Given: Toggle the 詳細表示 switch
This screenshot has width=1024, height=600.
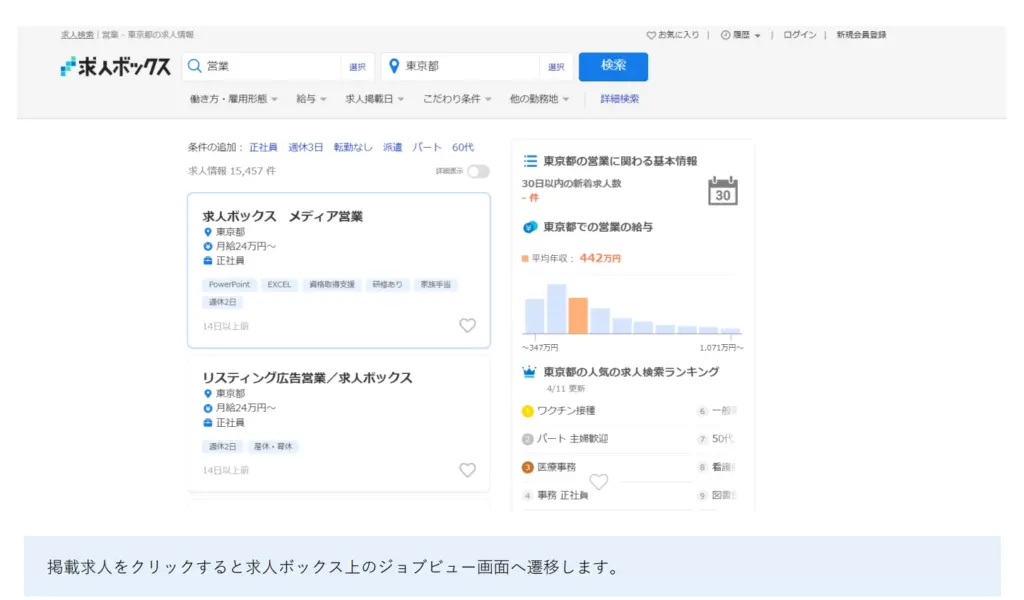Looking at the screenshot, I should [x=478, y=172].
